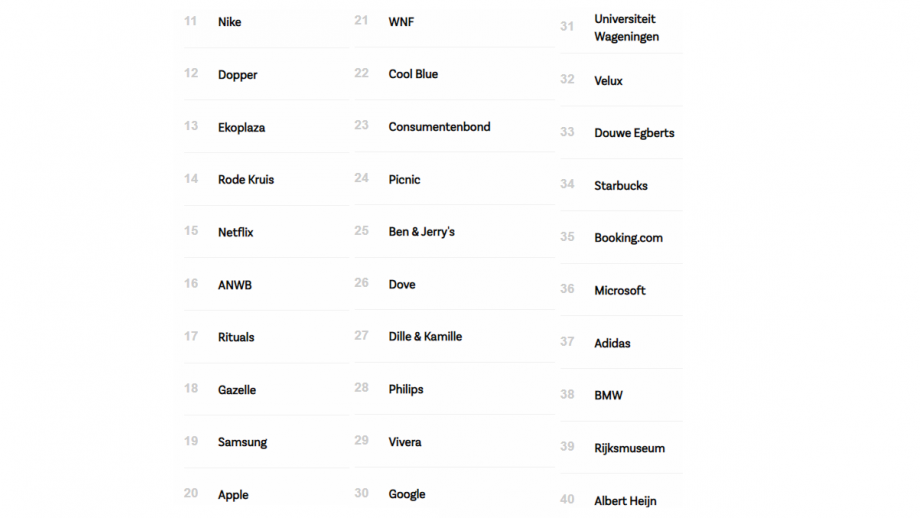The height and width of the screenshot is (518, 920).
Task: Click the Starbucks list item
Action: [x=621, y=186]
